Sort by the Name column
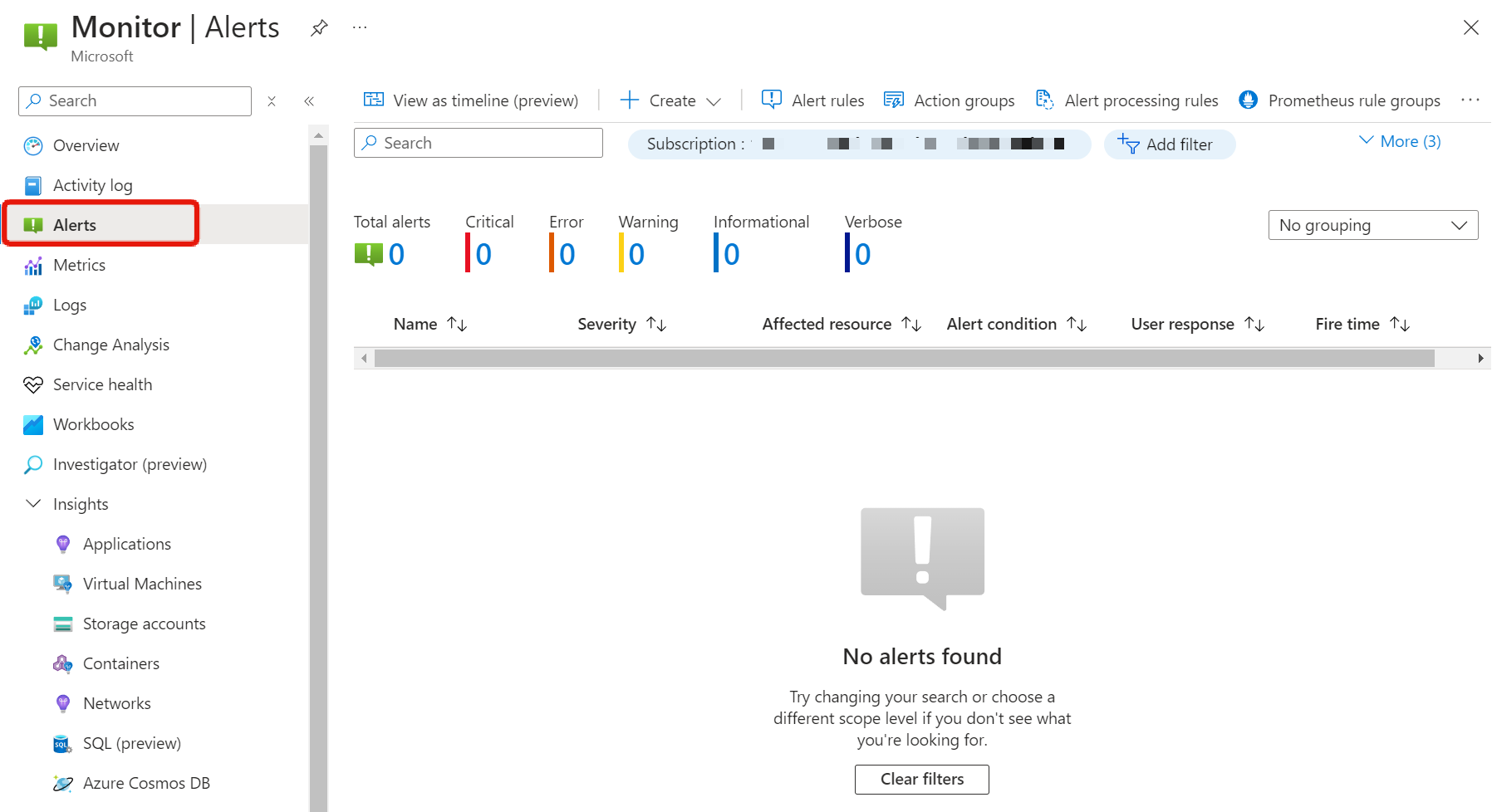Viewport: 1492px width, 812px height. [x=430, y=324]
